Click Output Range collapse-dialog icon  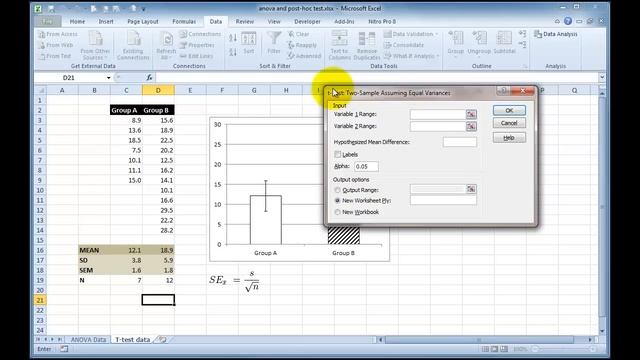(x=471, y=189)
